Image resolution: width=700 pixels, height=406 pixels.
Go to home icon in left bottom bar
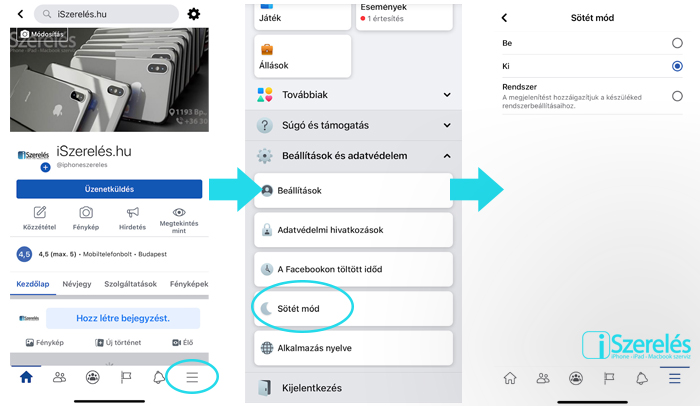click(x=26, y=377)
